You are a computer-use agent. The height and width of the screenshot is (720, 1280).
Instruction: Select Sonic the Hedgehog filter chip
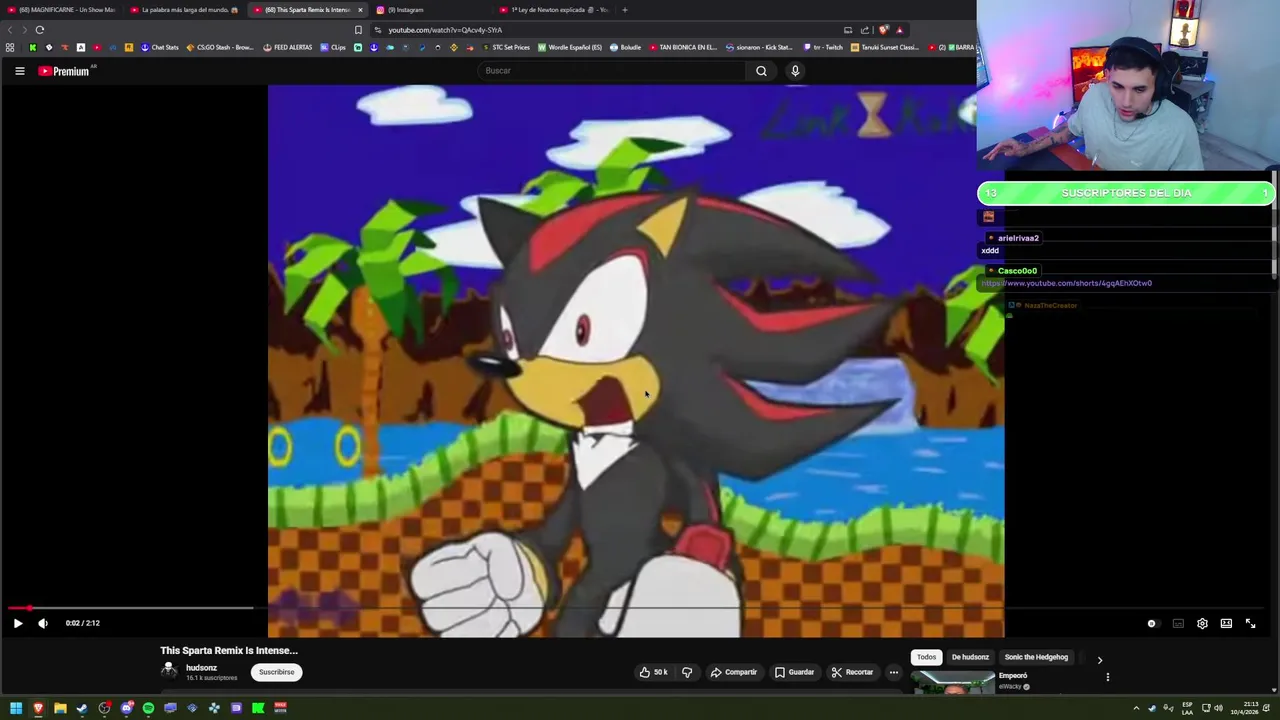[1036, 657]
